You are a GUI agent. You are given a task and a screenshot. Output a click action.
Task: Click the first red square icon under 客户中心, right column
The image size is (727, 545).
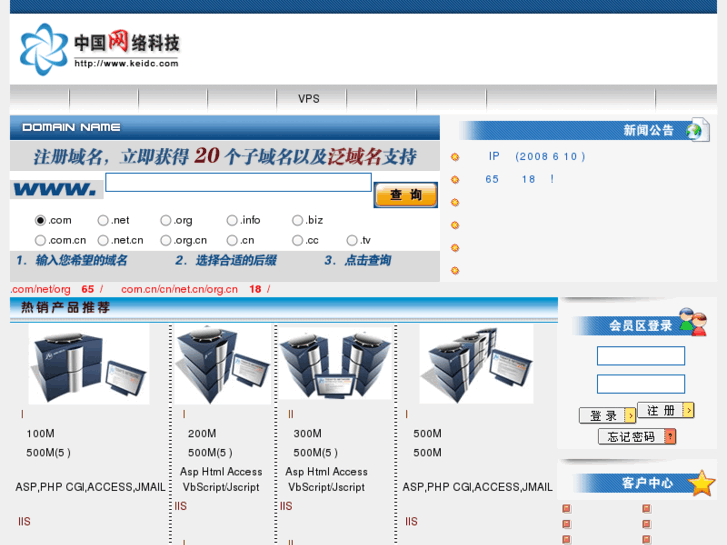coord(647,509)
